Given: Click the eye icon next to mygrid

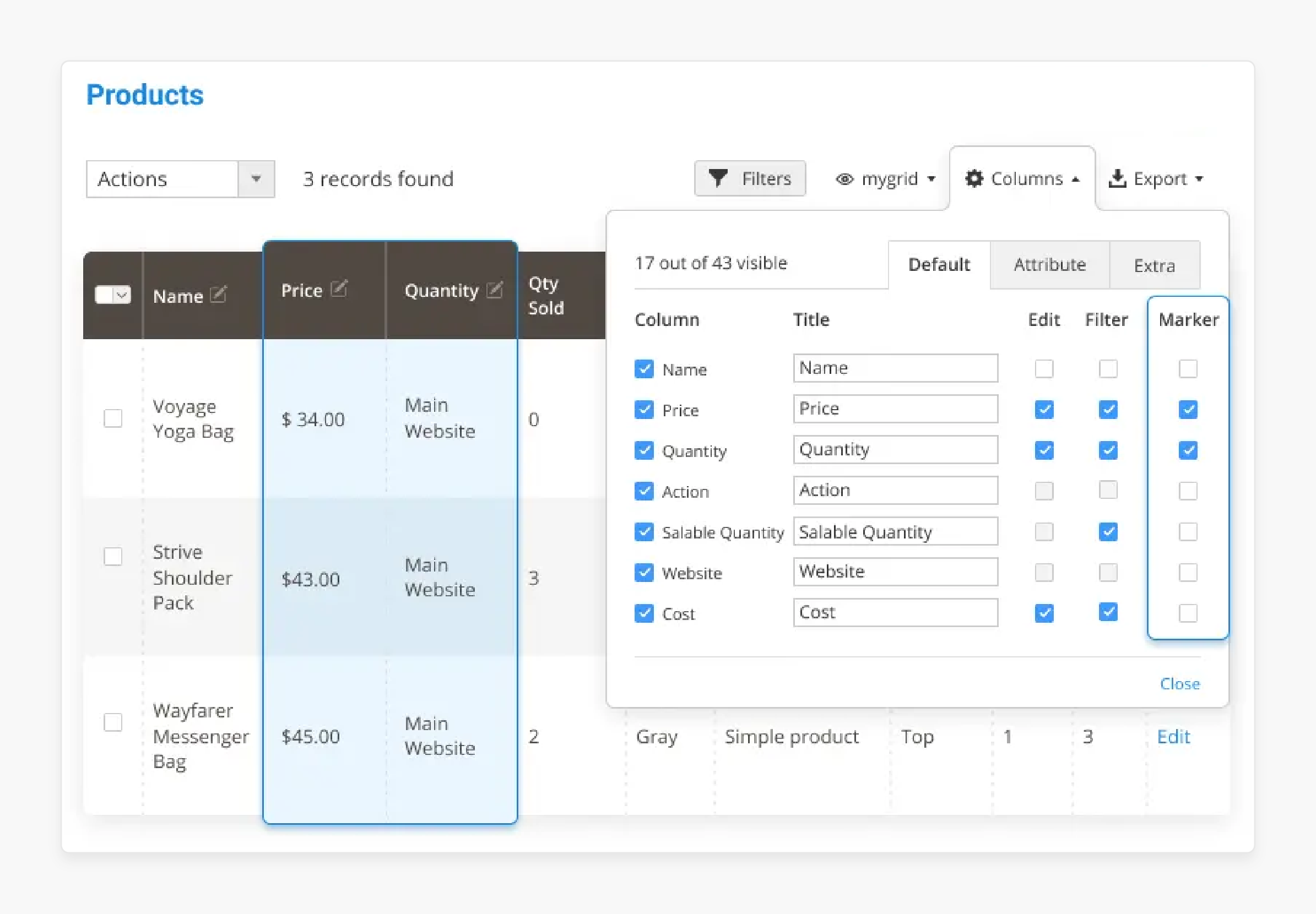Looking at the screenshot, I should point(844,179).
